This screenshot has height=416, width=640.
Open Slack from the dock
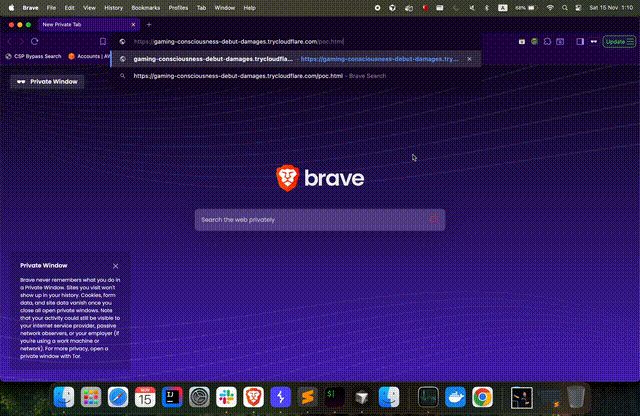[x=226, y=397]
